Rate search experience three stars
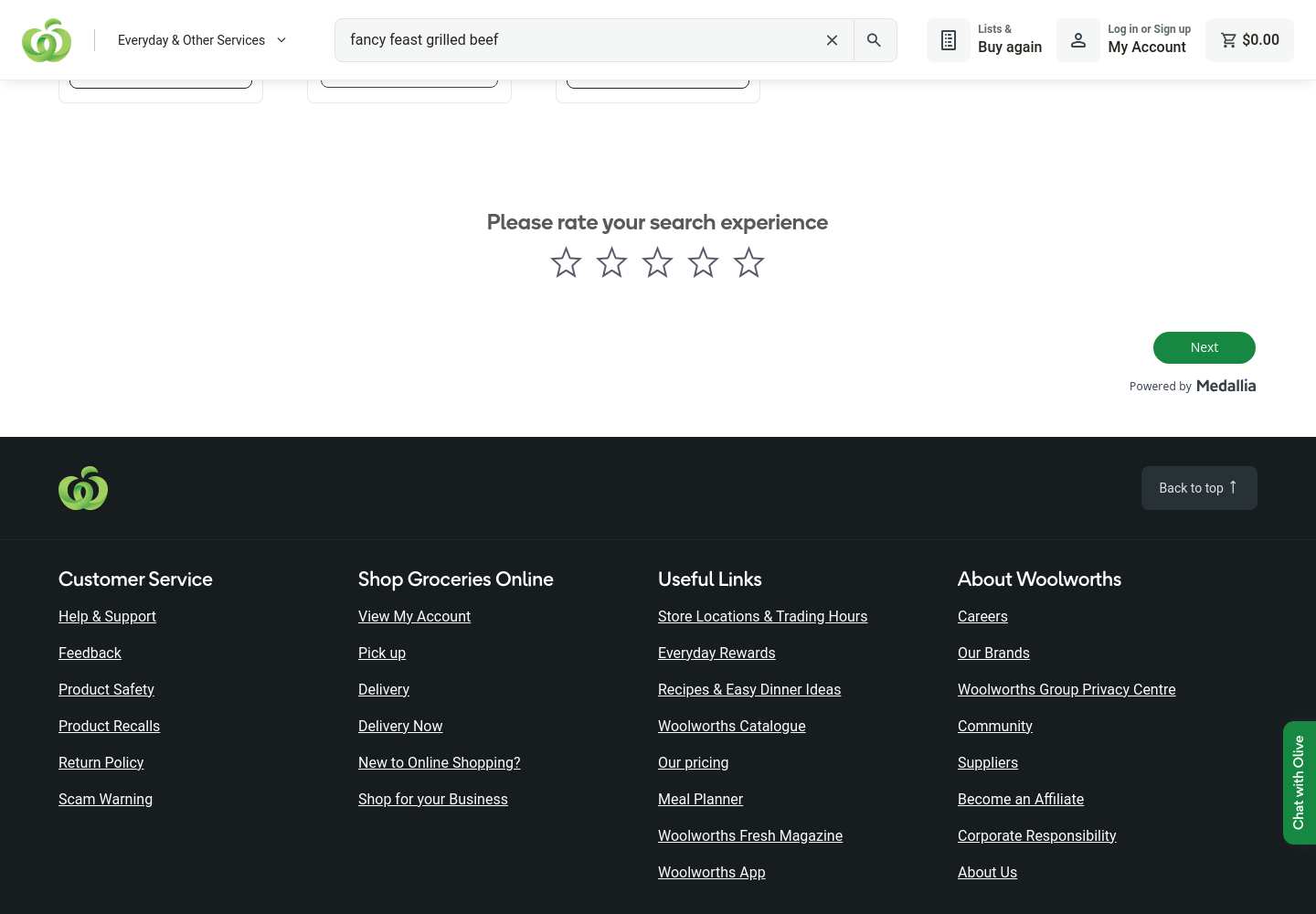This screenshot has height=914, width=1316. coord(658,263)
